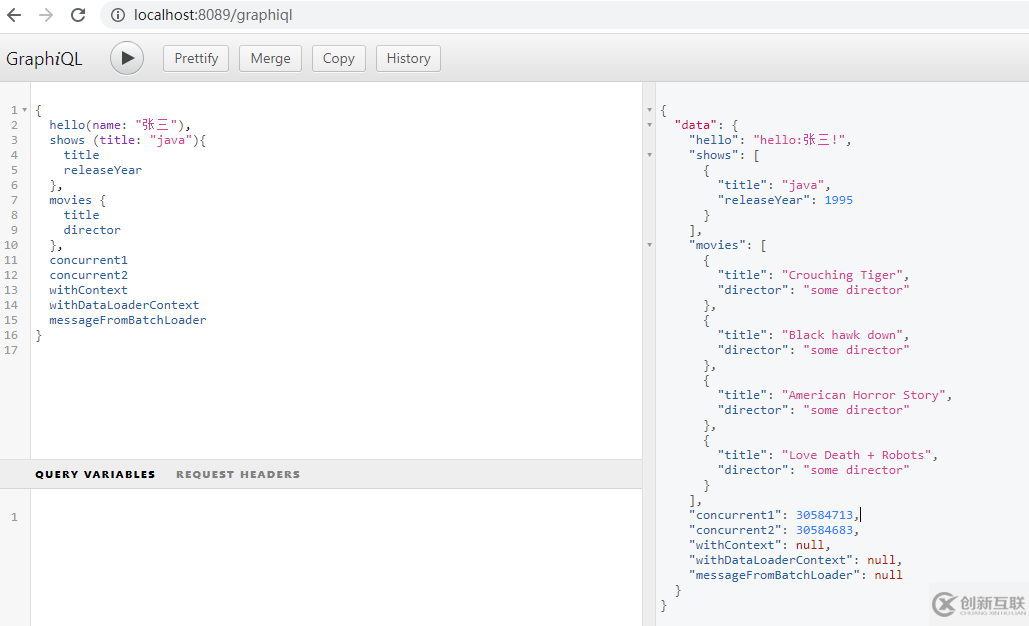Collapse the "data" object in results
1029x626 pixels.
click(650, 125)
